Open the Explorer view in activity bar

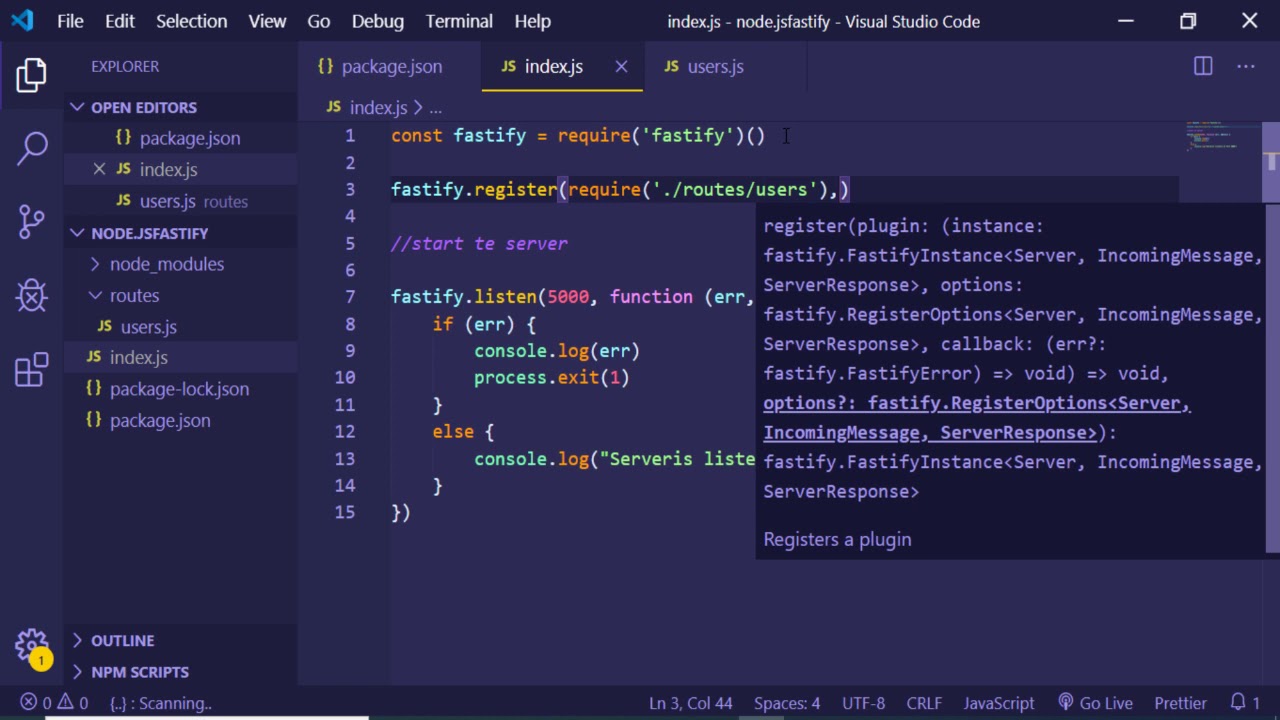click(31, 75)
